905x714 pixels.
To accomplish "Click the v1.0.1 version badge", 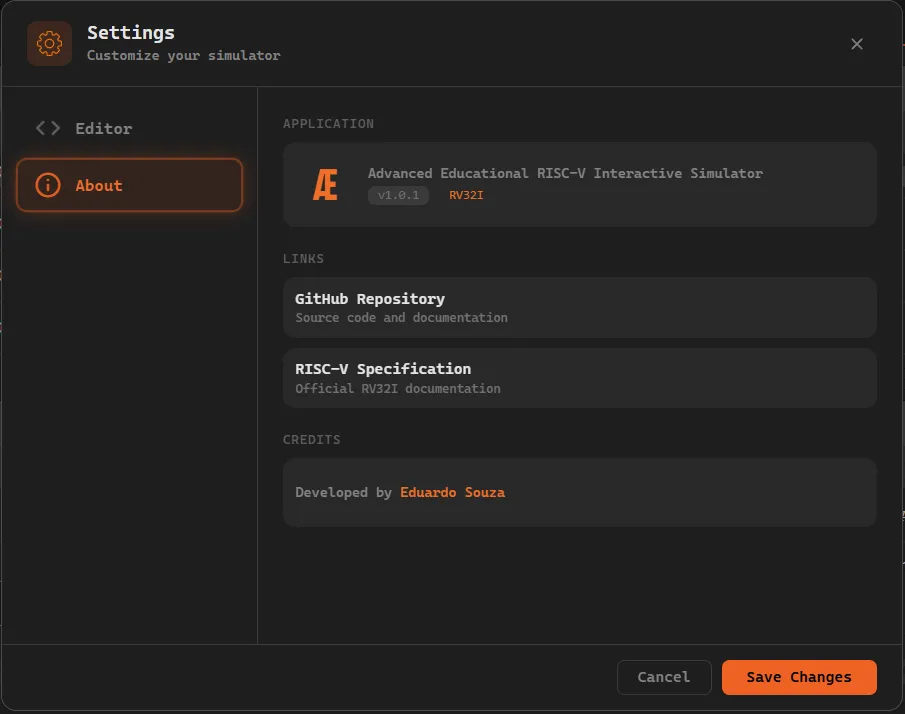I will click(398, 195).
